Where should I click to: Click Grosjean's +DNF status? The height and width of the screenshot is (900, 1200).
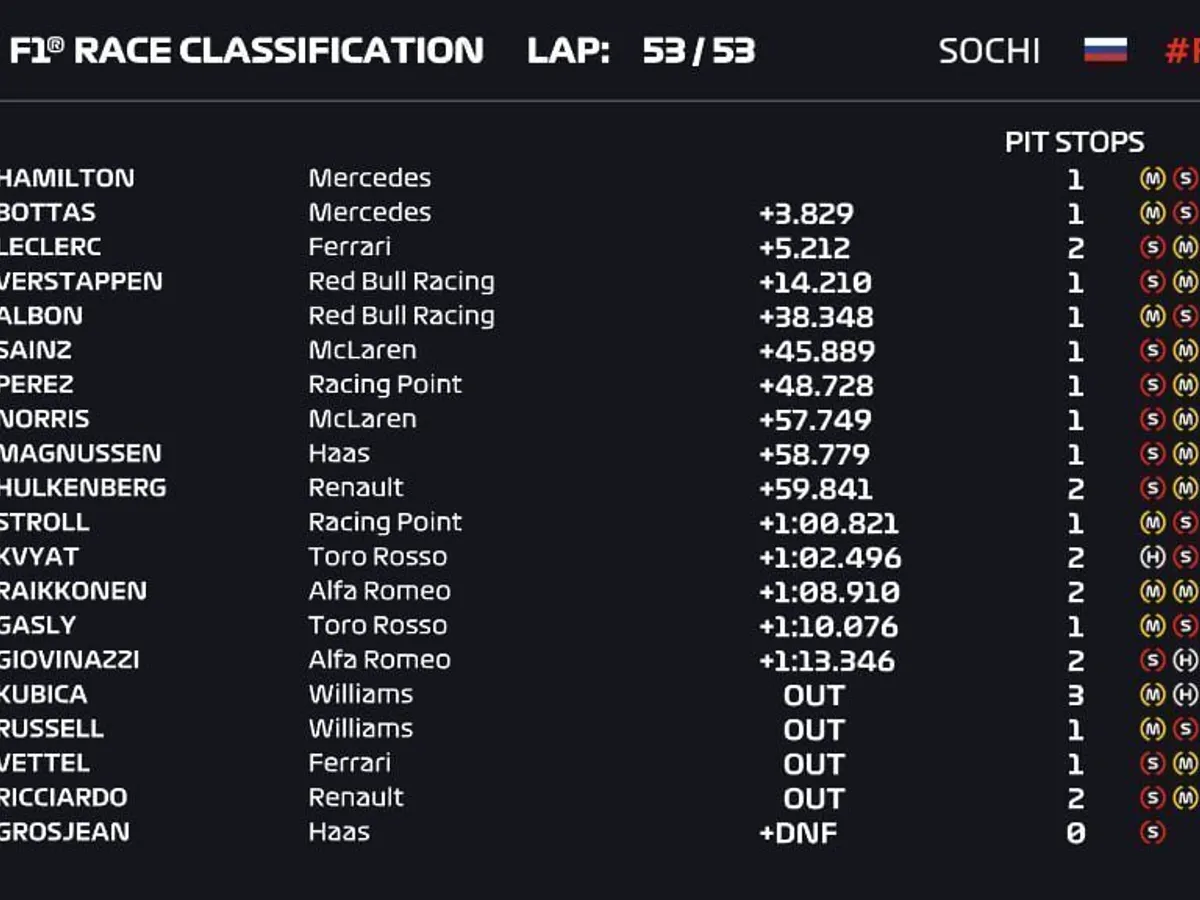[x=797, y=833]
